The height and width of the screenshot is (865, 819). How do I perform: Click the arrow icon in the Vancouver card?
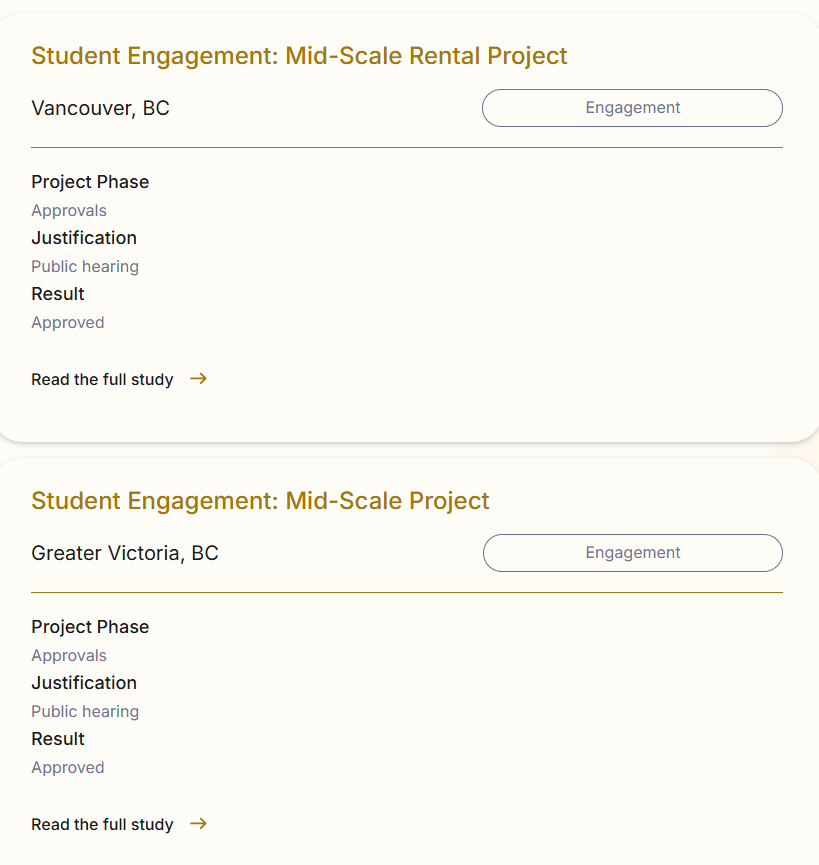click(x=198, y=379)
